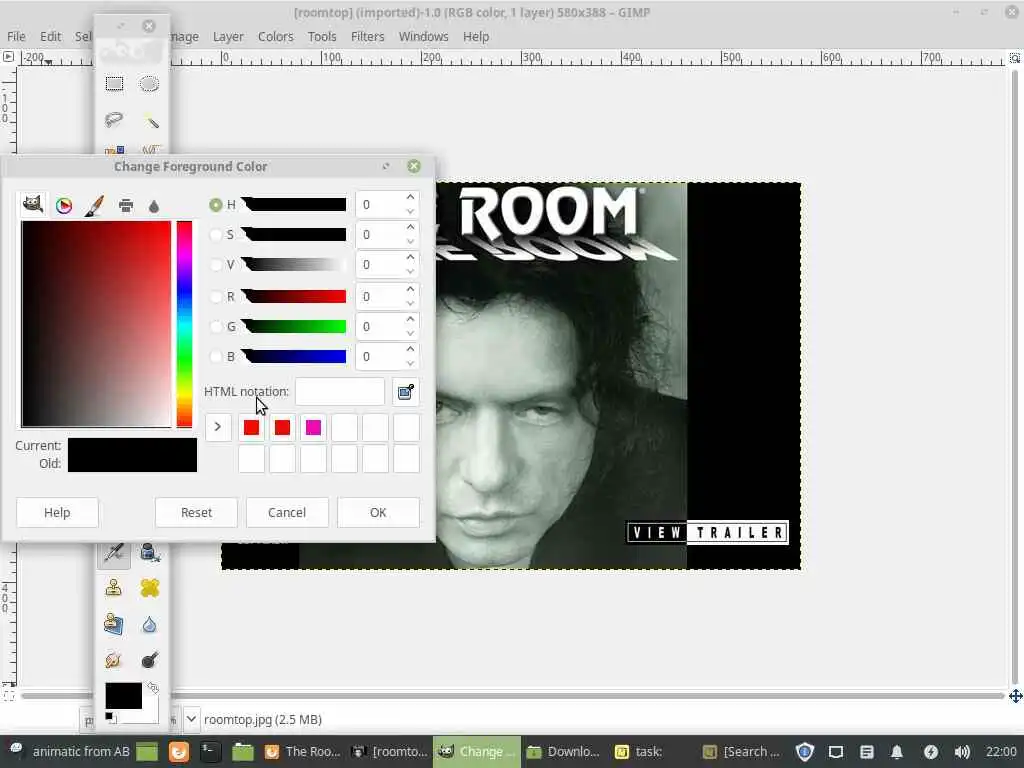Select the Perspective Clone tool
Viewport: 1024px width, 768px height.
[x=114, y=624]
